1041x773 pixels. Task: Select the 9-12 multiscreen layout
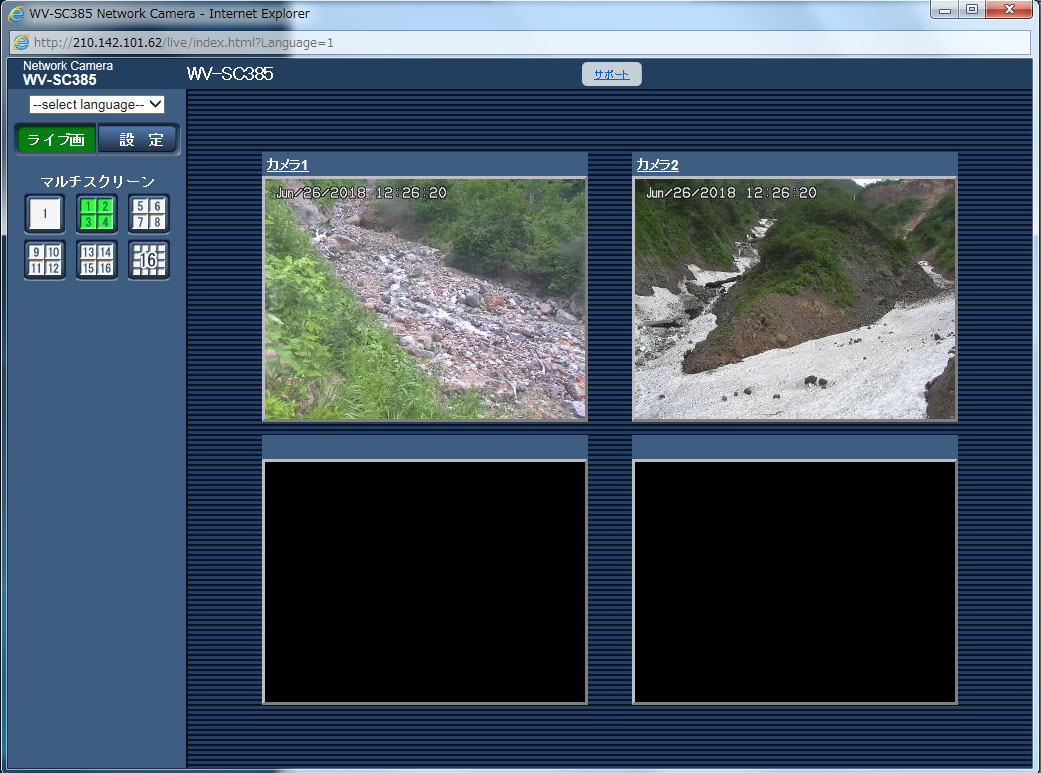tap(44, 260)
